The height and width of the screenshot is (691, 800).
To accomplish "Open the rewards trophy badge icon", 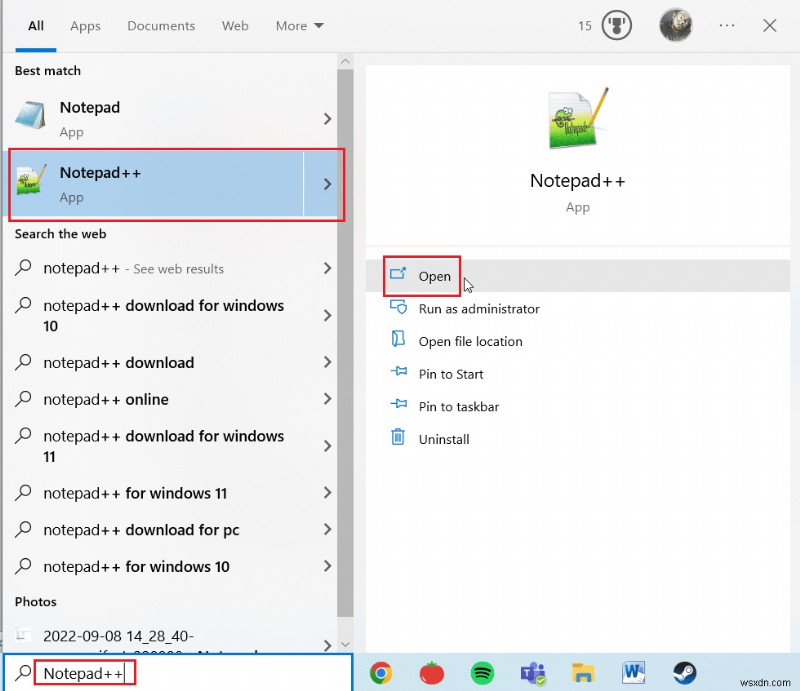I will pyautogui.click(x=616, y=26).
